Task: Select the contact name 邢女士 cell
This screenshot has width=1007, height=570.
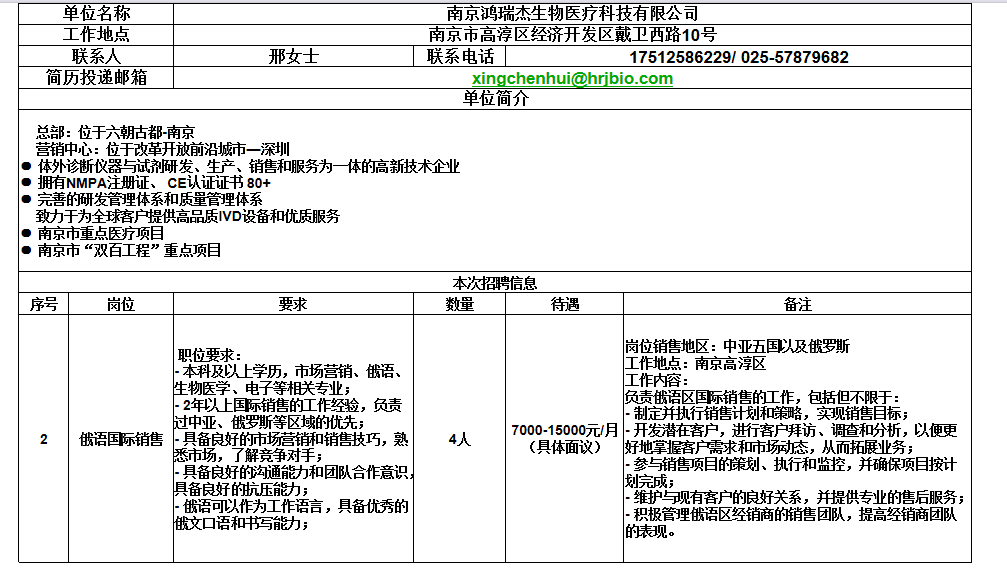Action: [294, 57]
